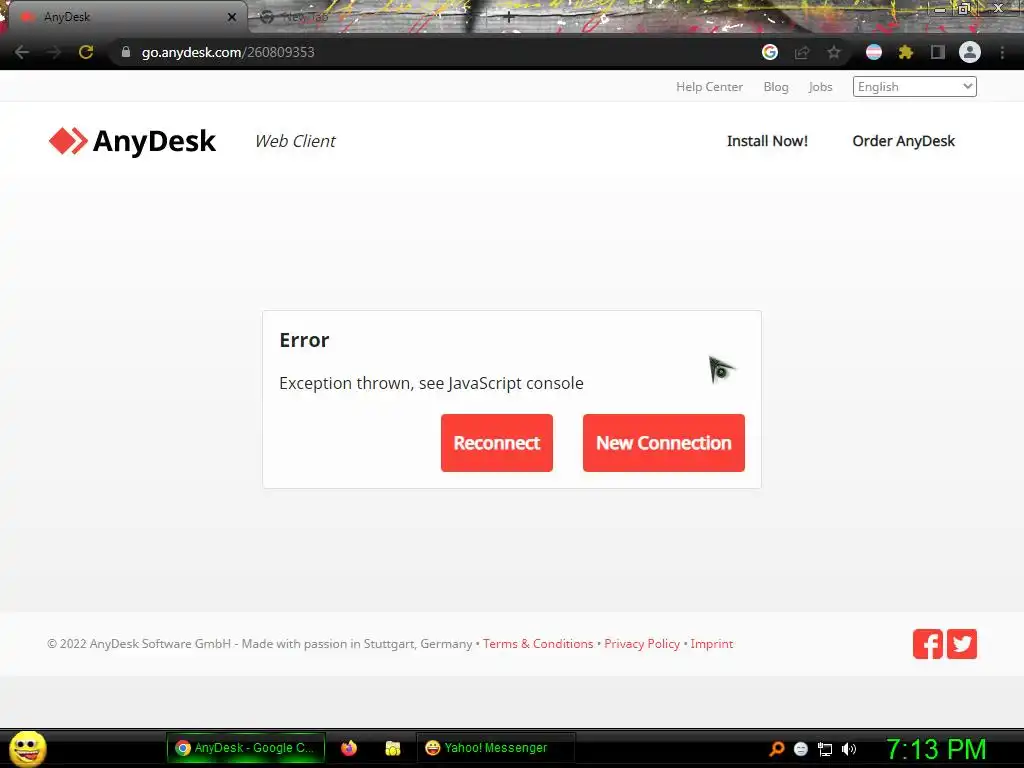Click the Error heading text
This screenshot has width=1024, height=768.
(304, 340)
